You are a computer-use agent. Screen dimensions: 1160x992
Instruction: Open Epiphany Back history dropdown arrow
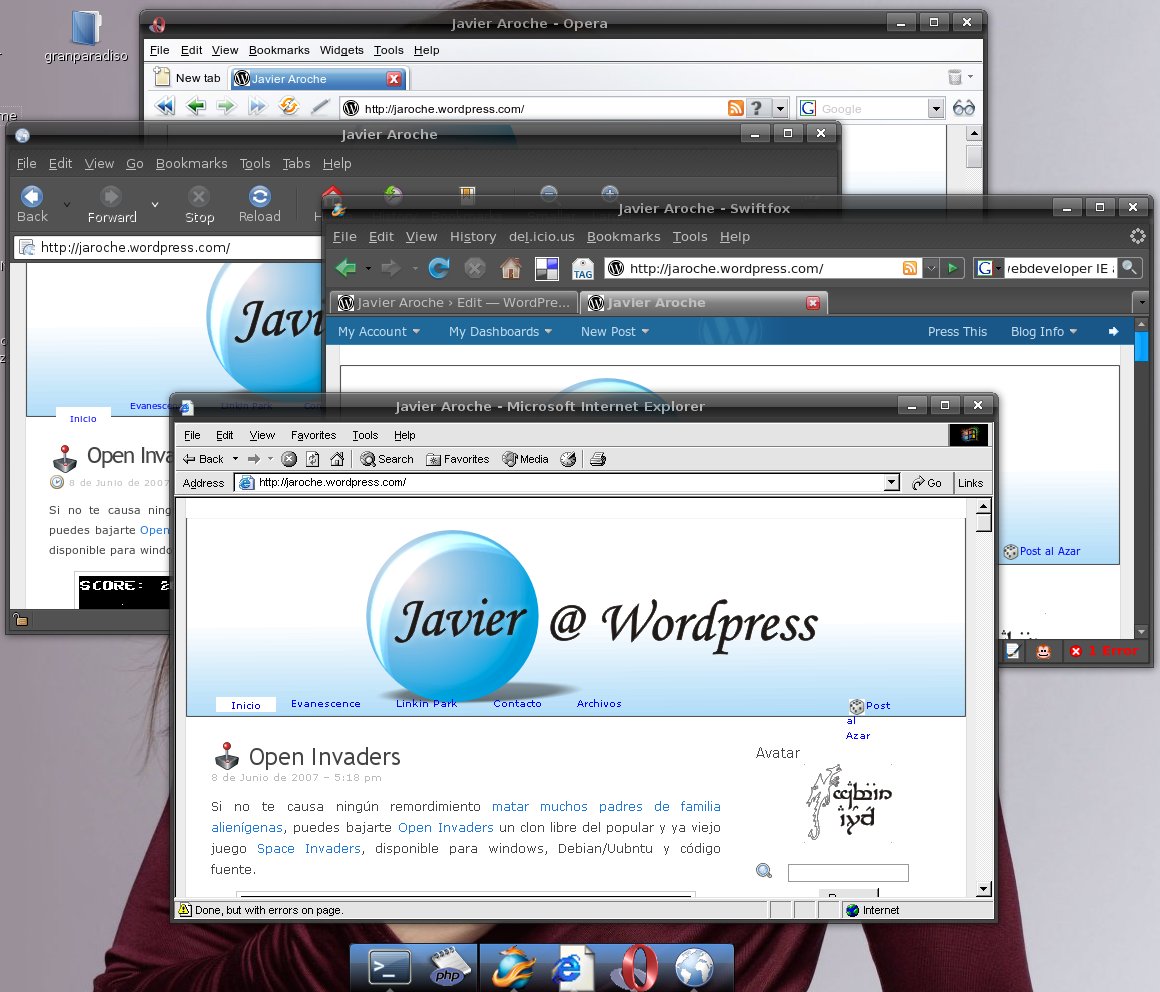(67, 204)
